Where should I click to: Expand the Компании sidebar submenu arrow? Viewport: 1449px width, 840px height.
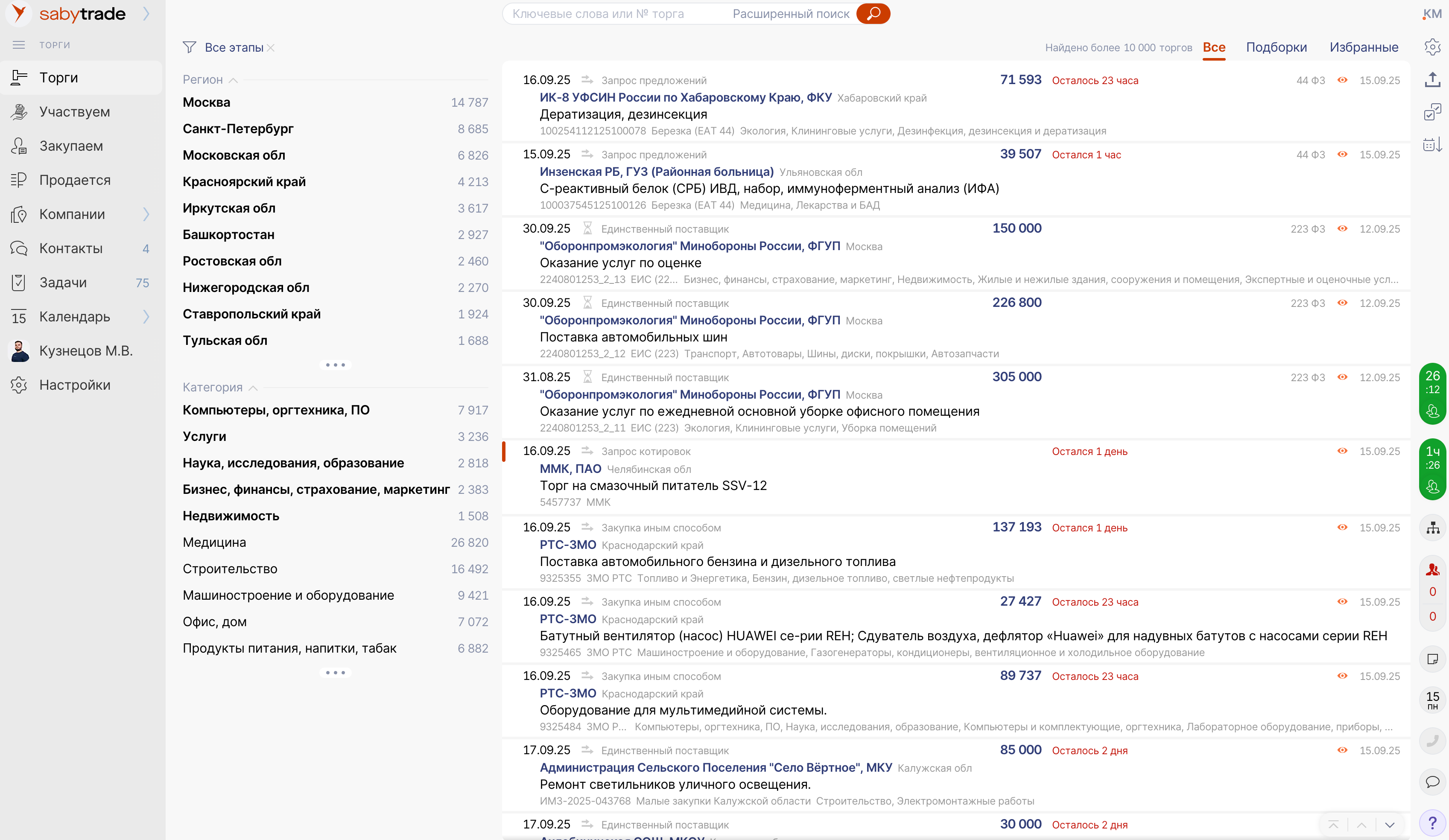click(146, 214)
